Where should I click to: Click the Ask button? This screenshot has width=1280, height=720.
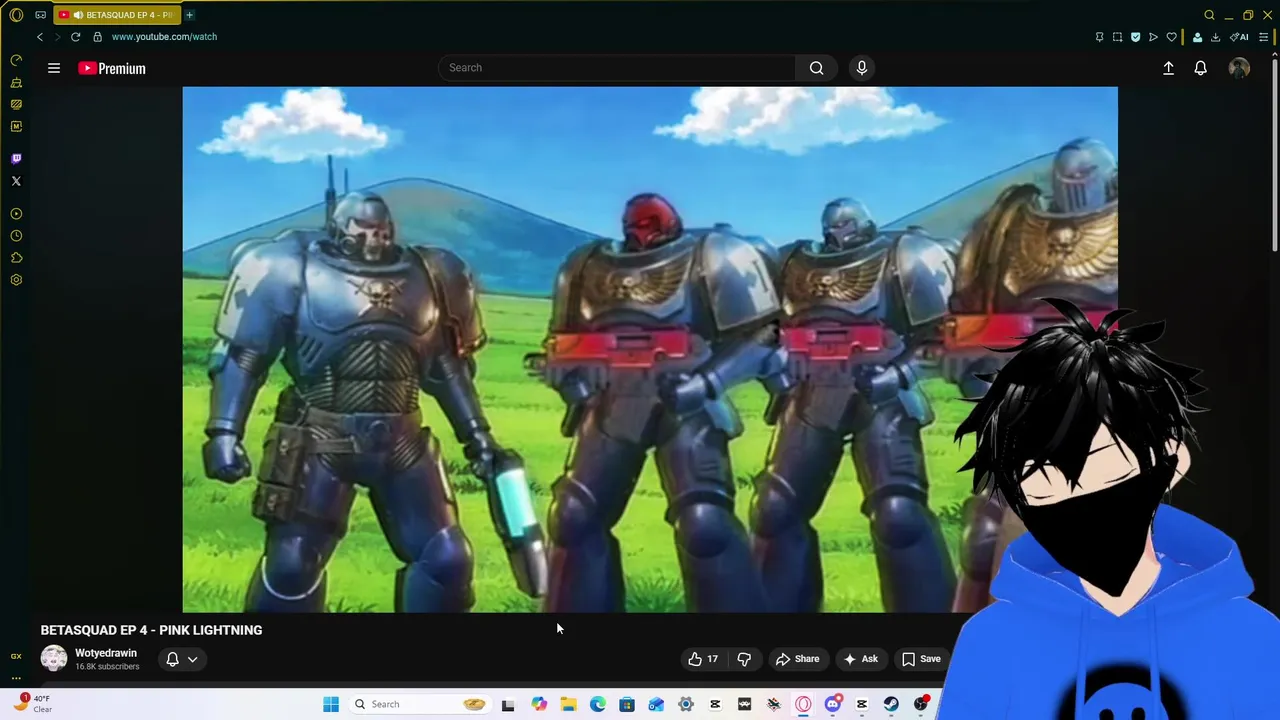[861, 659]
